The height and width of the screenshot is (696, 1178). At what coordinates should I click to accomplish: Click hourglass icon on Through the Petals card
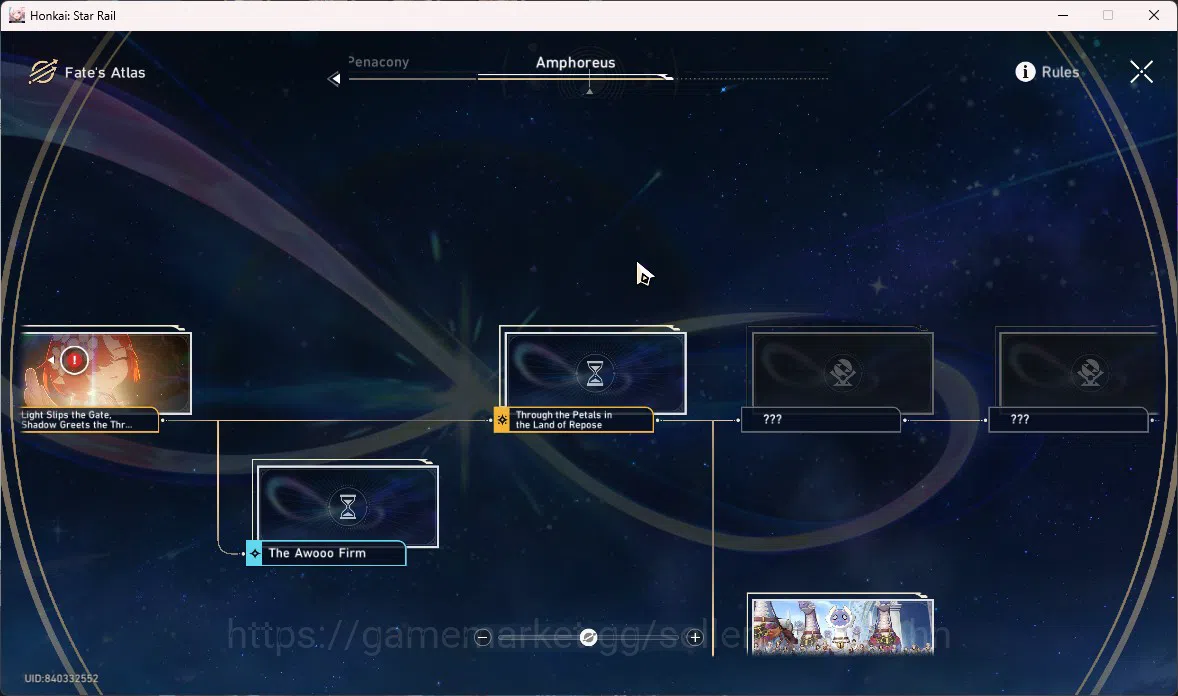pos(594,373)
